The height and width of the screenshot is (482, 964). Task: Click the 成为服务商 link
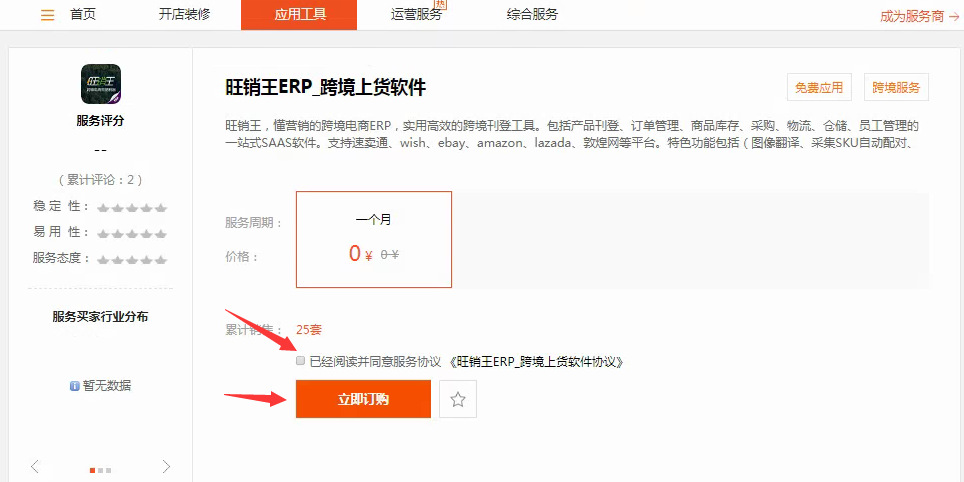click(912, 17)
